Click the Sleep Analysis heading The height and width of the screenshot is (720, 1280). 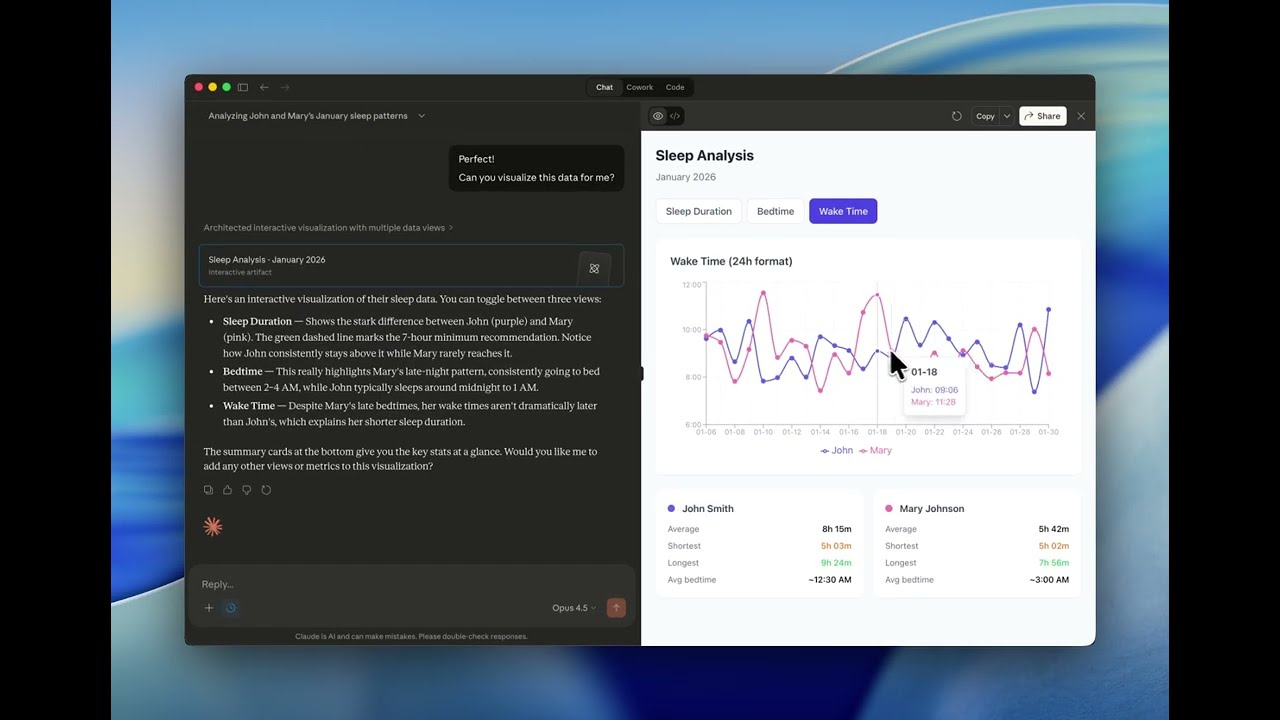tap(705, 155)
